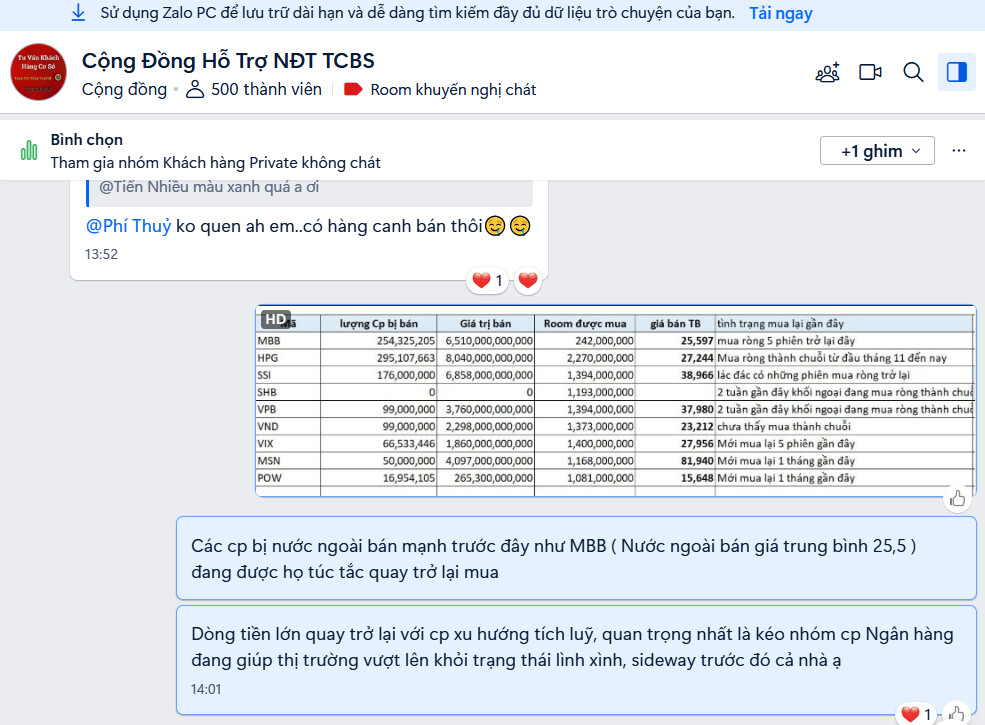Toggle the conversation info side panel
The width and height of the screenshot is (985, 725).
click(x=956, y=72)
